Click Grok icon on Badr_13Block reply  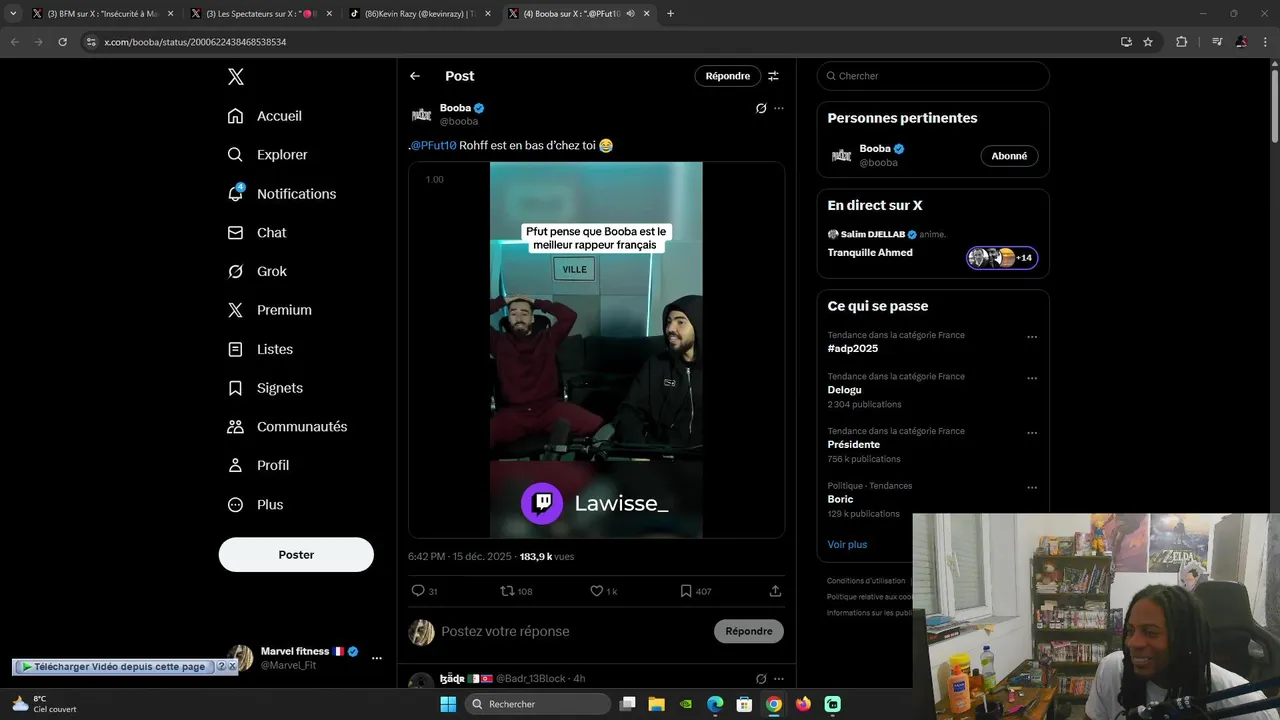coord(761,679)
